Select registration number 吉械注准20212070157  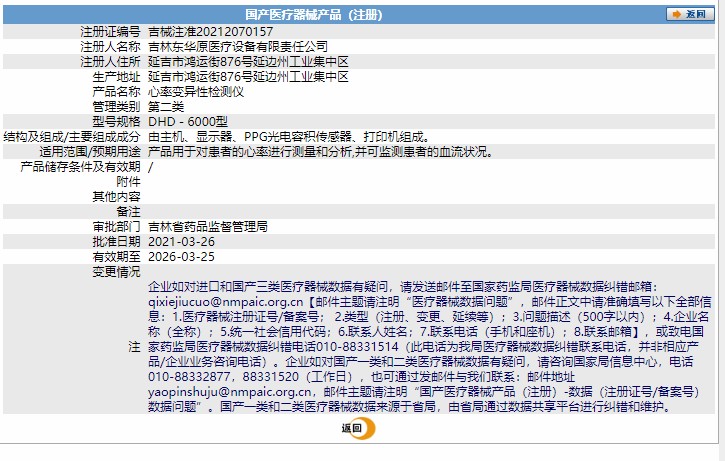(x=210, y=31)
